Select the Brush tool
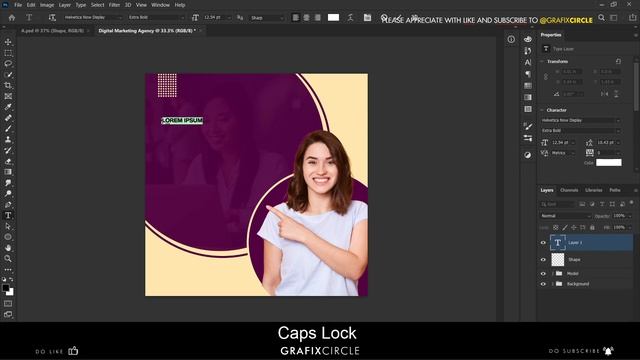The image size is (640, 360). tap(8, 129)
